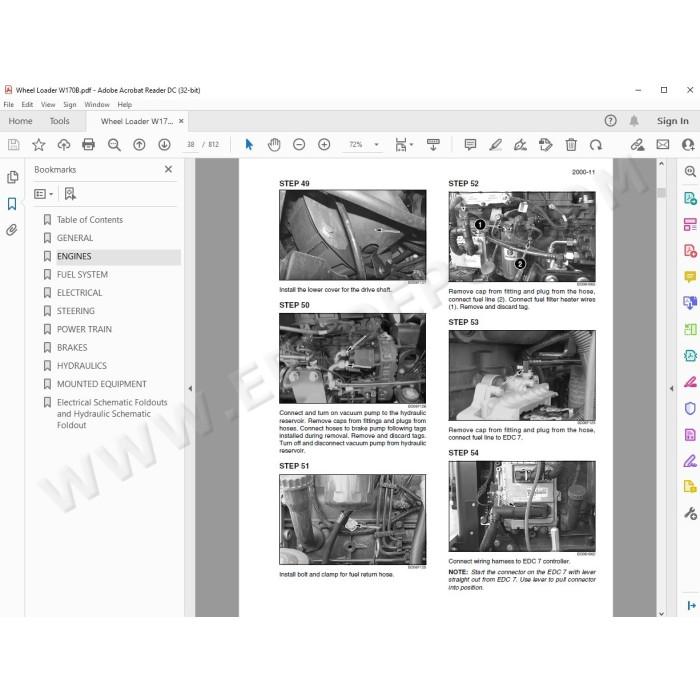Click scrollbar down arrow of document
The height and width of the screenshot is (700, 700).
click(x=662, y=613)
